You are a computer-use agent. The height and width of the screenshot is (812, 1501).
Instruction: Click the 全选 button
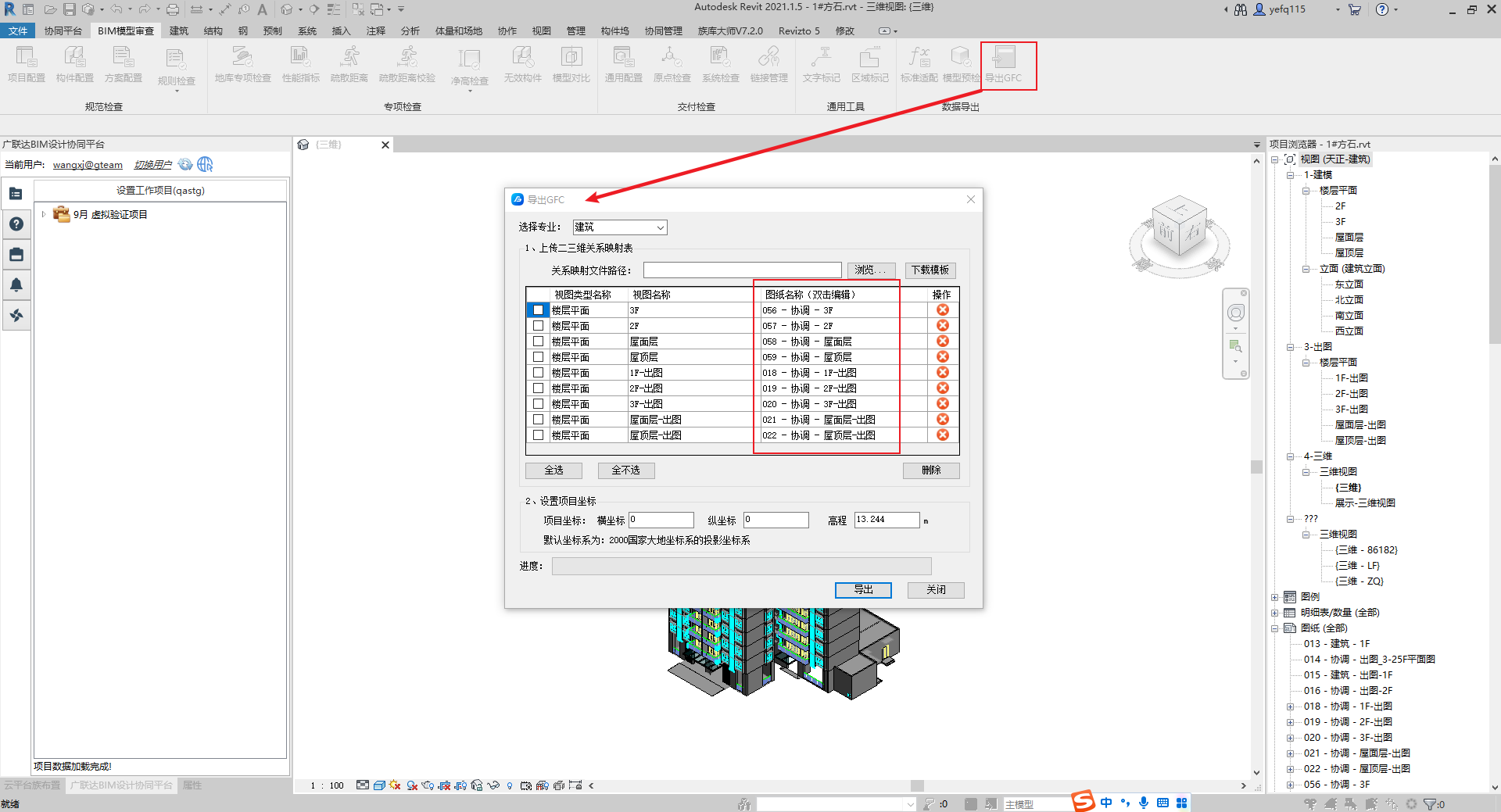[554, 470]
